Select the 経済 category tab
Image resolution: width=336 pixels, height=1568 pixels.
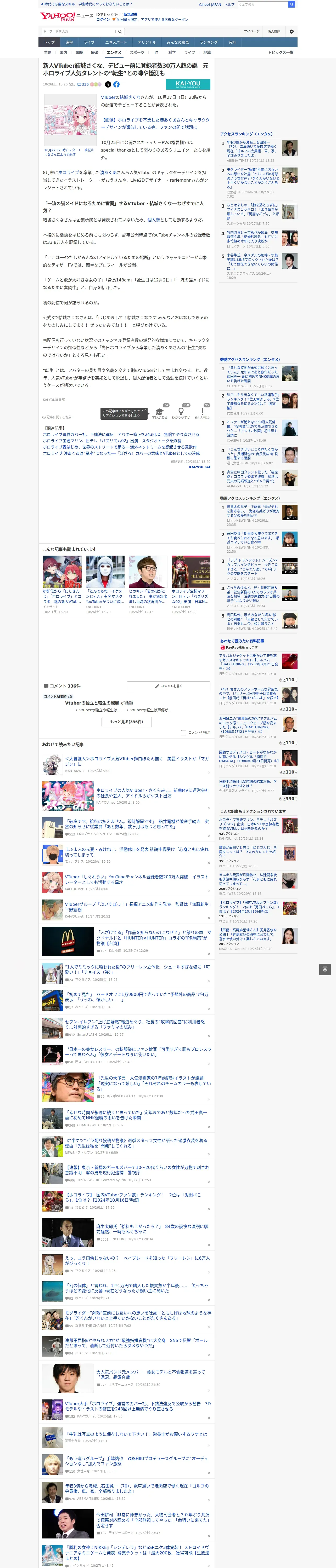[x=94, y=52]
